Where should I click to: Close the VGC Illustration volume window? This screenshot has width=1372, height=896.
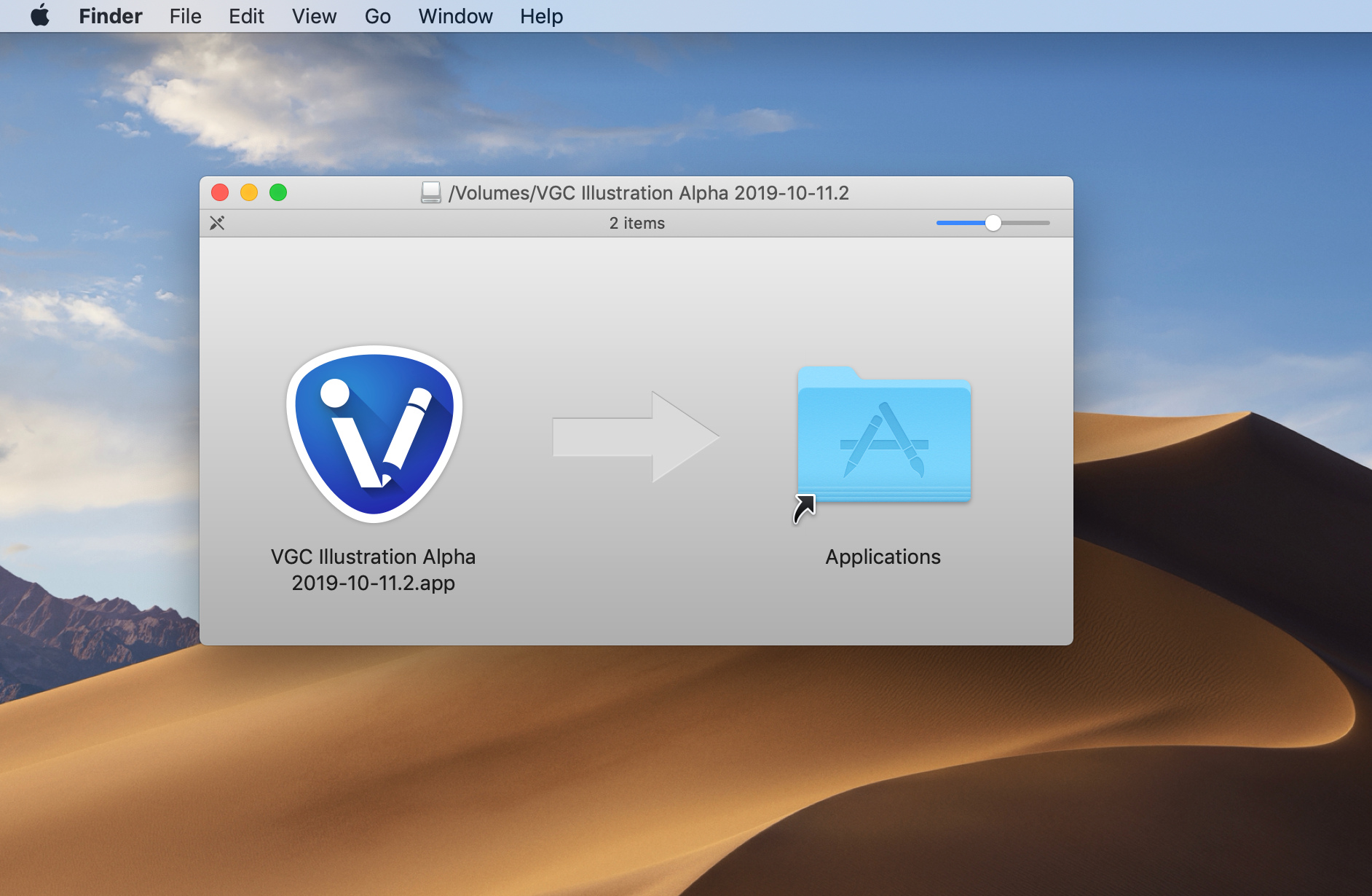[220, 192]
